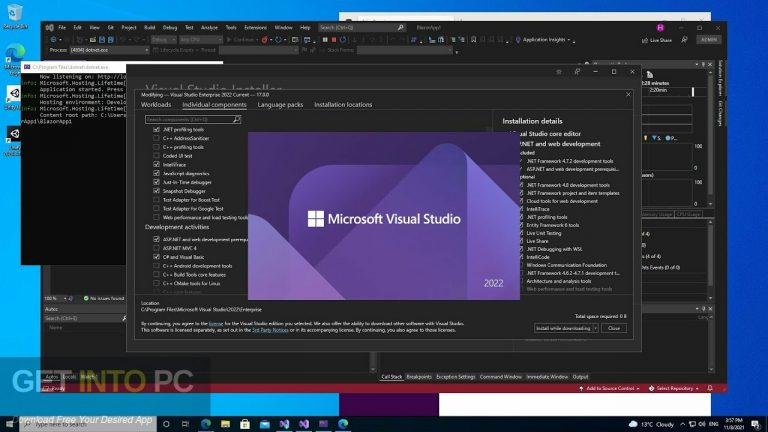
Task: Click the Action Center notification icon
Action: 756,424
